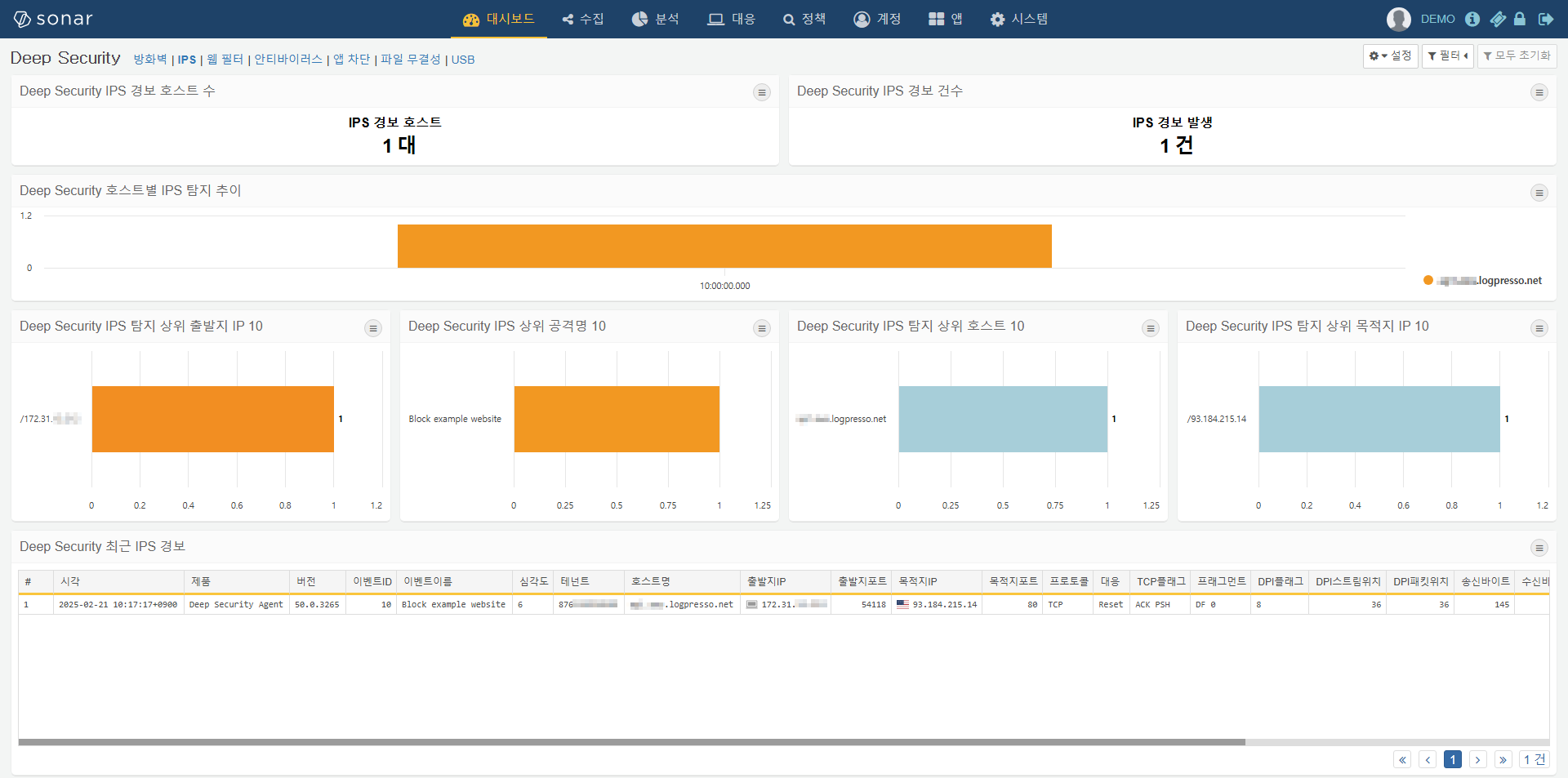Open the 계정 account menu
This screenshot has height=778, width=1568.
tap(877, 19)
